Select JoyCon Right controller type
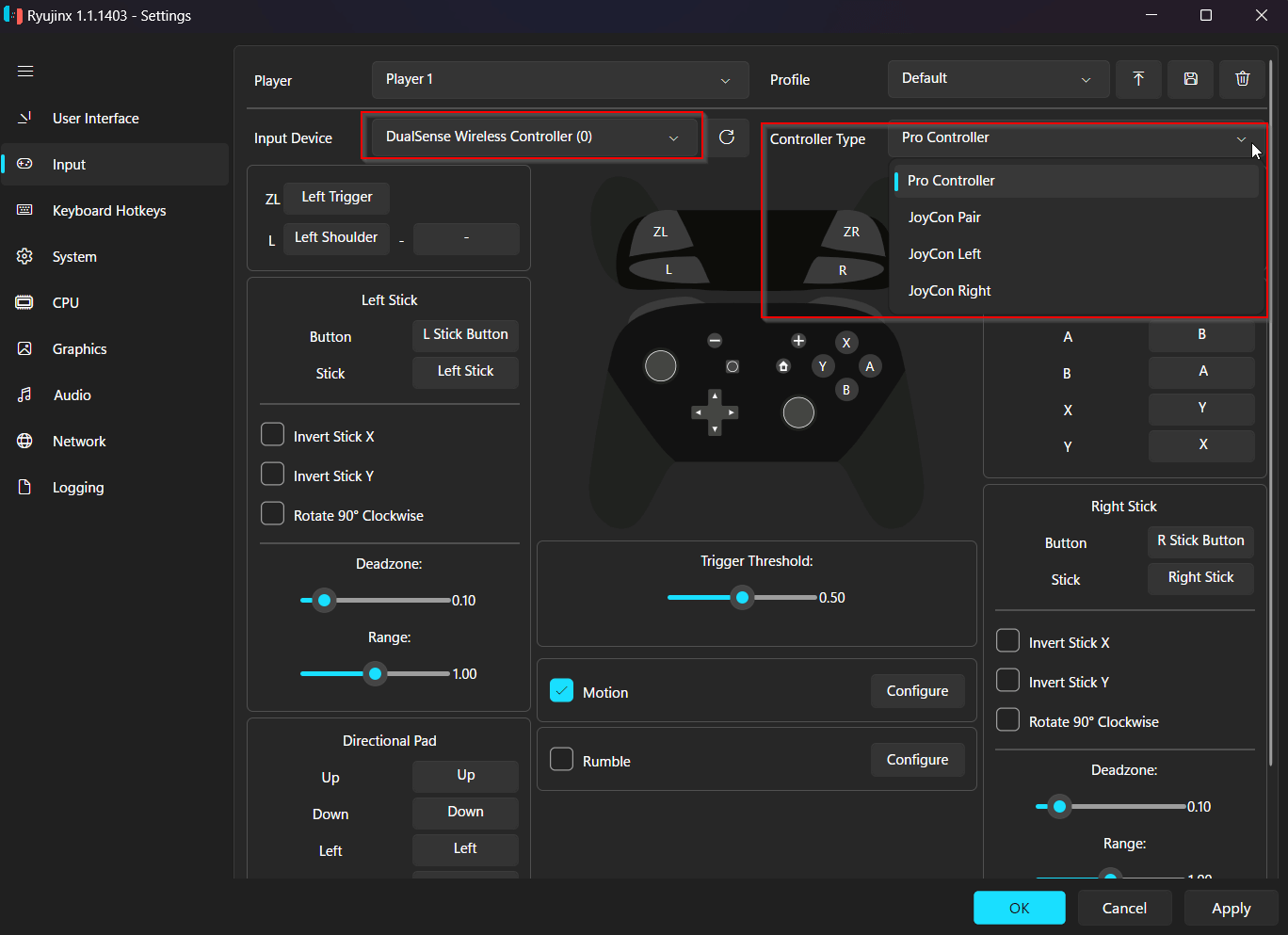The height and width of the screenshot is (935, 1288). tap(1076, 291)
